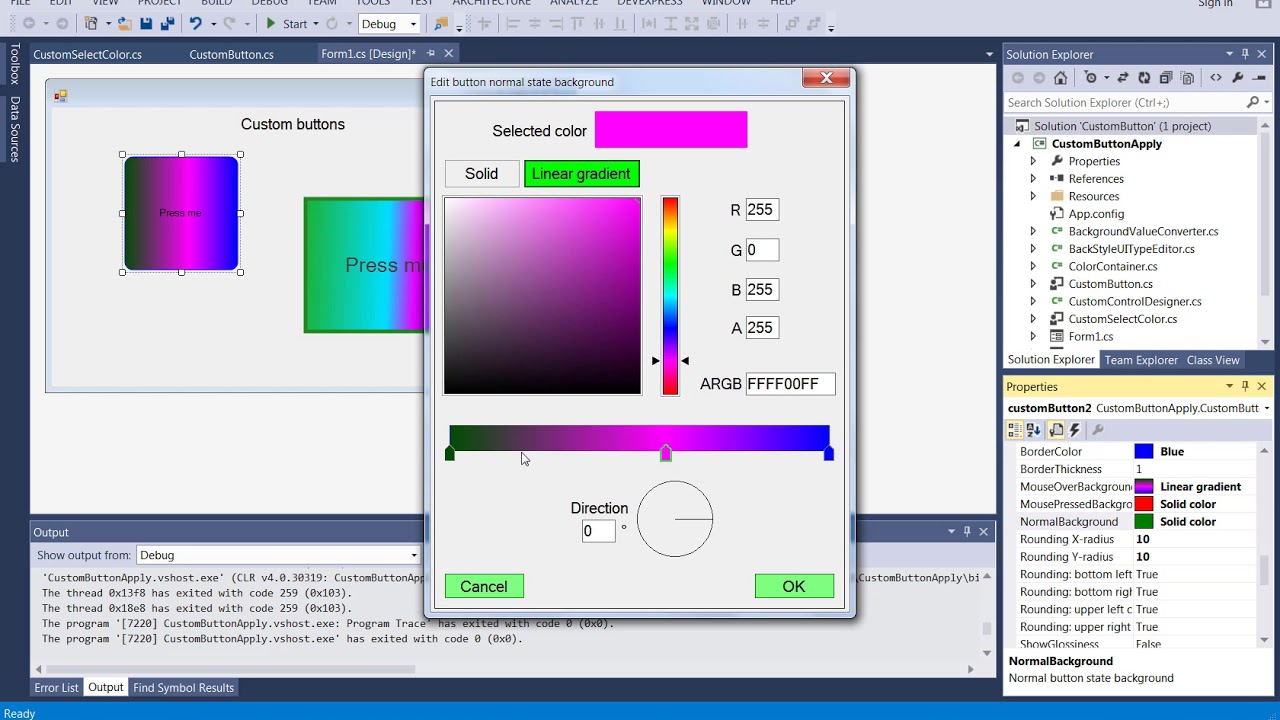Click New Project icon in main toolbar
This screenshot has width=1280, height=720.
click(91, 23)
